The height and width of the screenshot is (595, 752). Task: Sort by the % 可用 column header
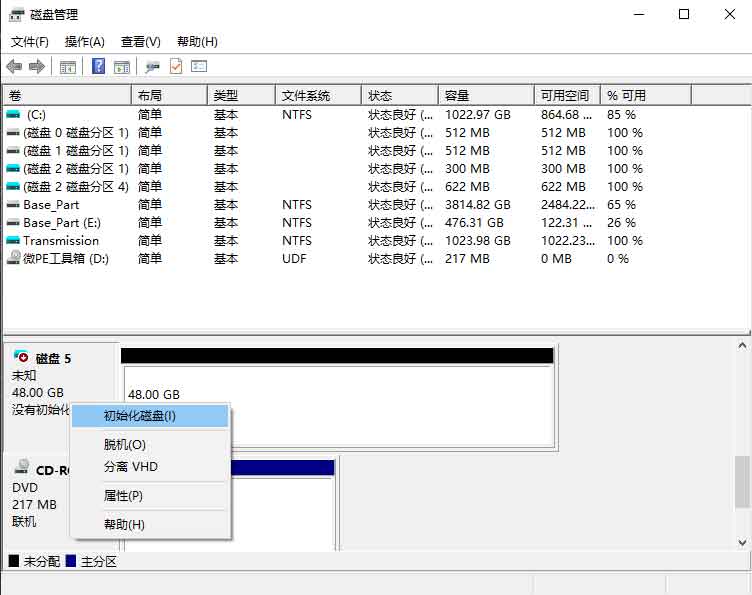click(646, 95)
